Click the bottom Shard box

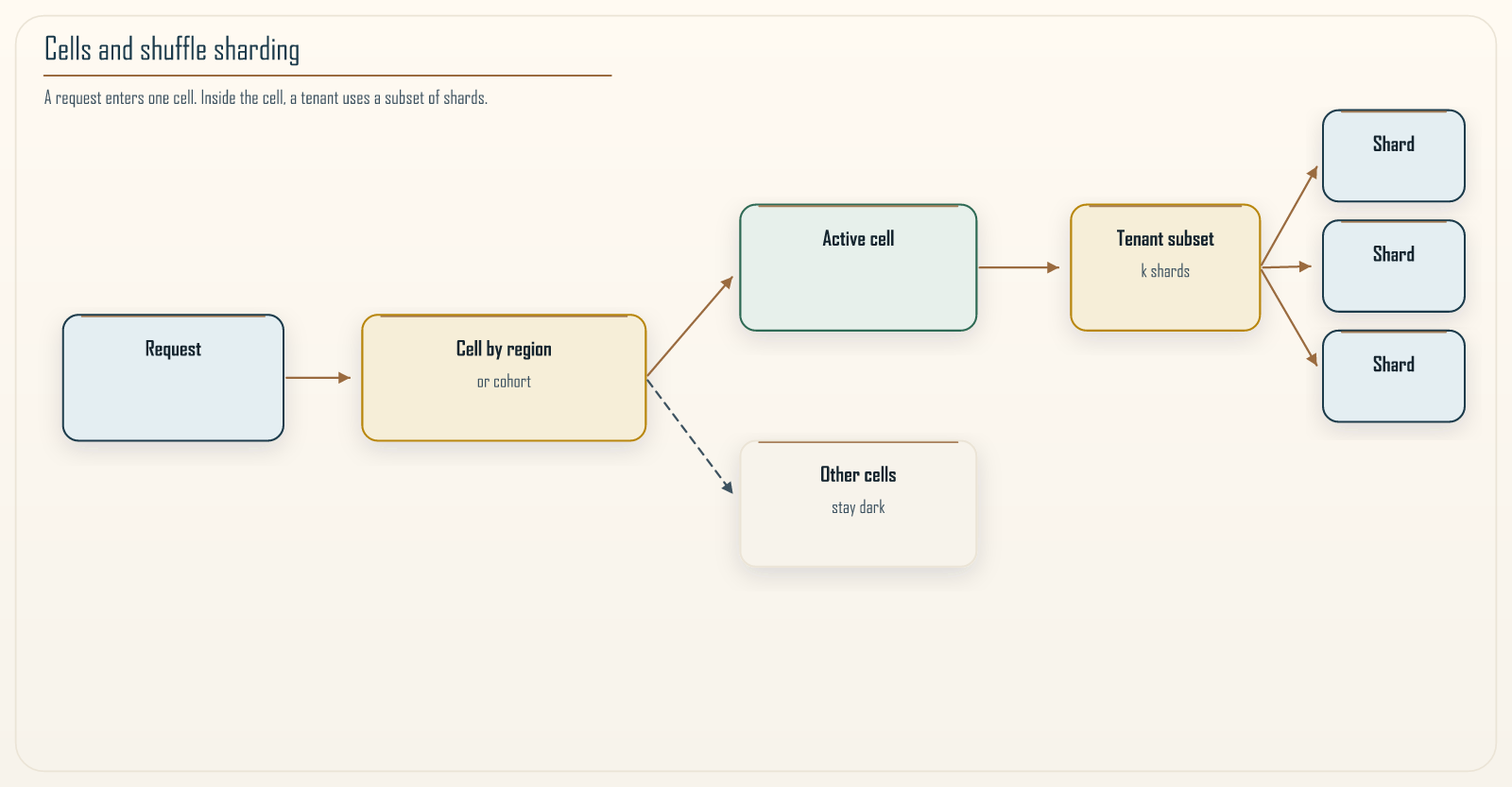[x=1394, y=376]
